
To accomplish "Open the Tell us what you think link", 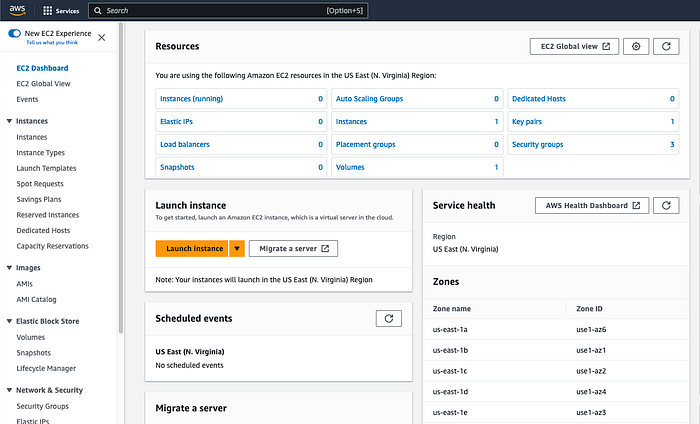I will pyautogui.click(x=52, y=42).
